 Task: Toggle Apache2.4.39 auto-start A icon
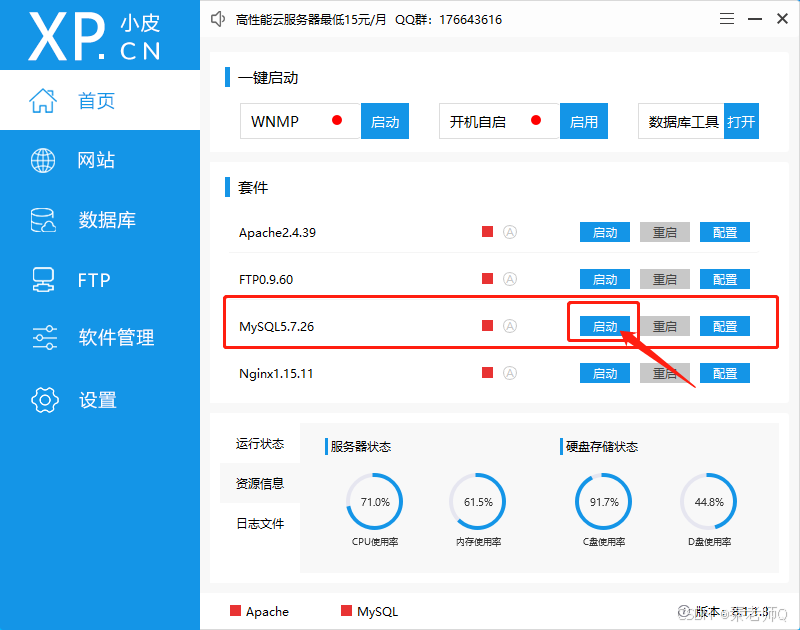510,232
